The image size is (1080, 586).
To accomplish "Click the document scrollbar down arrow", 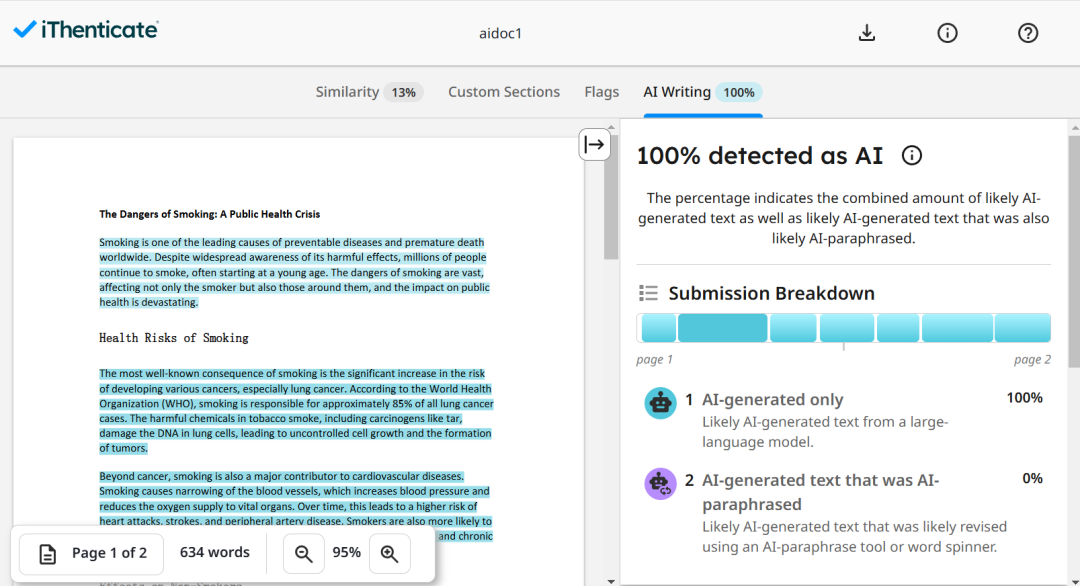I will click(x=611, y=581).
